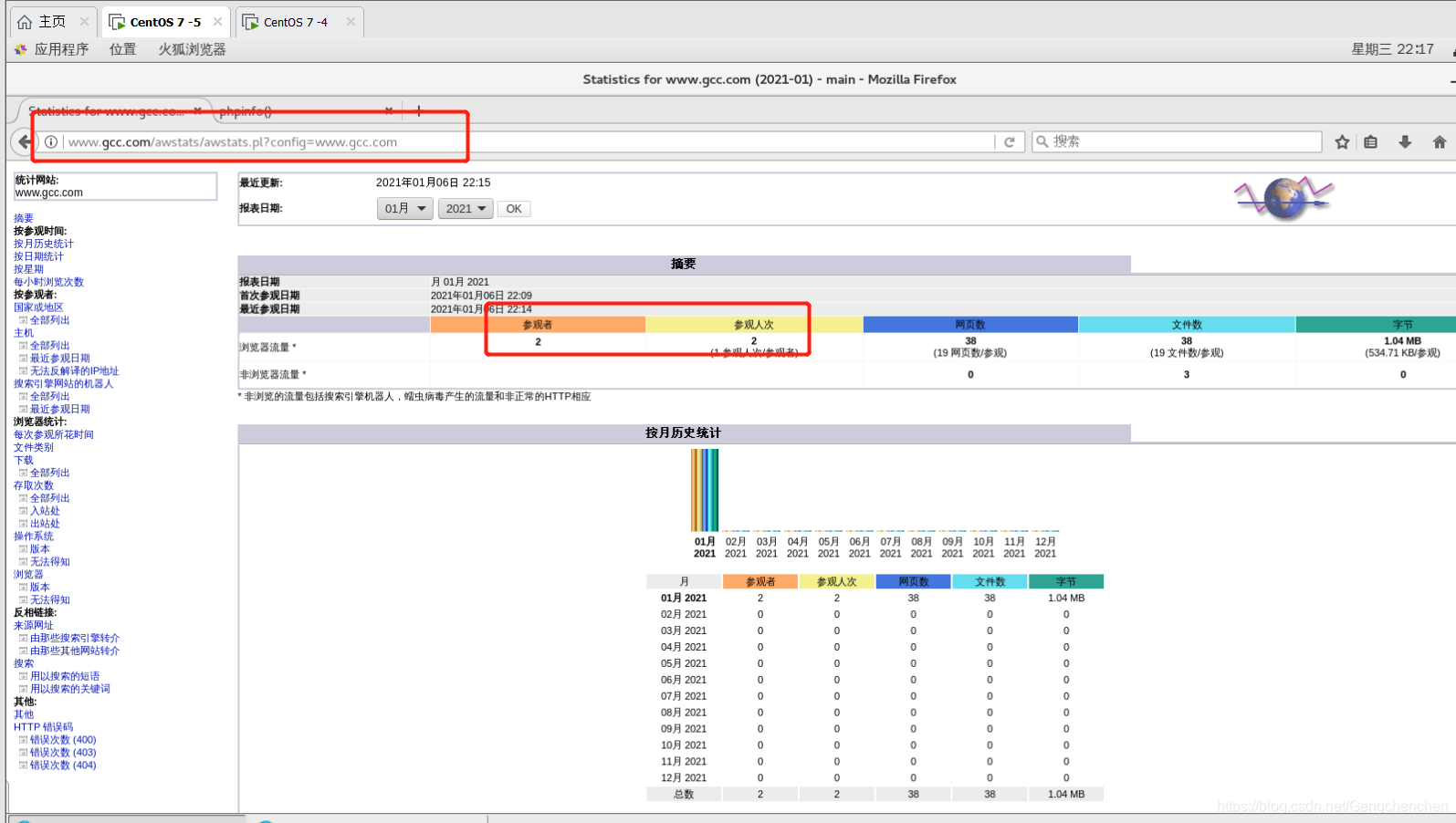The height and width of the screenshot is (823, 1456).
Task: Open the 出站处 link
Action: (x=45, y=524)
